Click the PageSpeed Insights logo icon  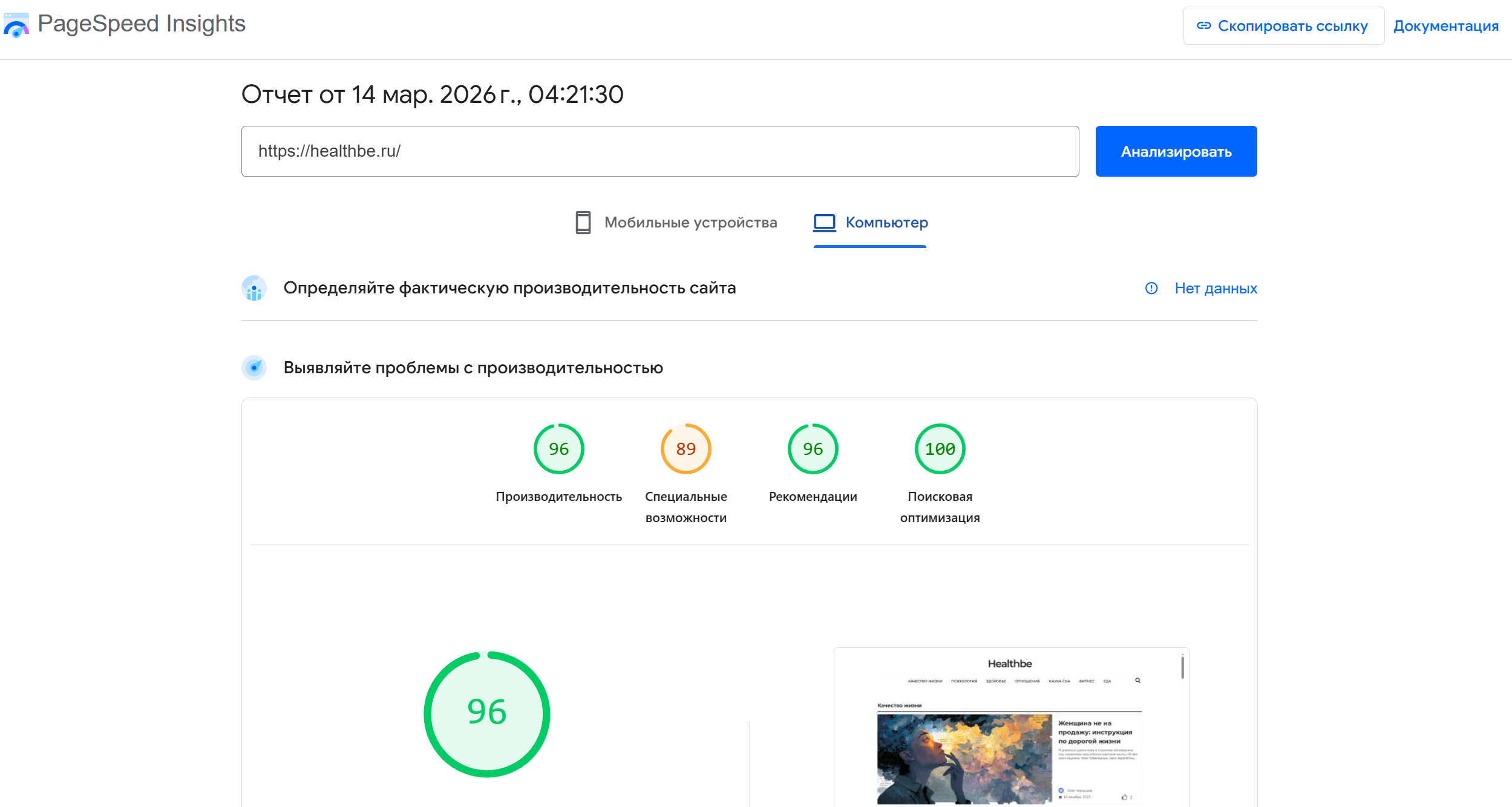[16, 24]
